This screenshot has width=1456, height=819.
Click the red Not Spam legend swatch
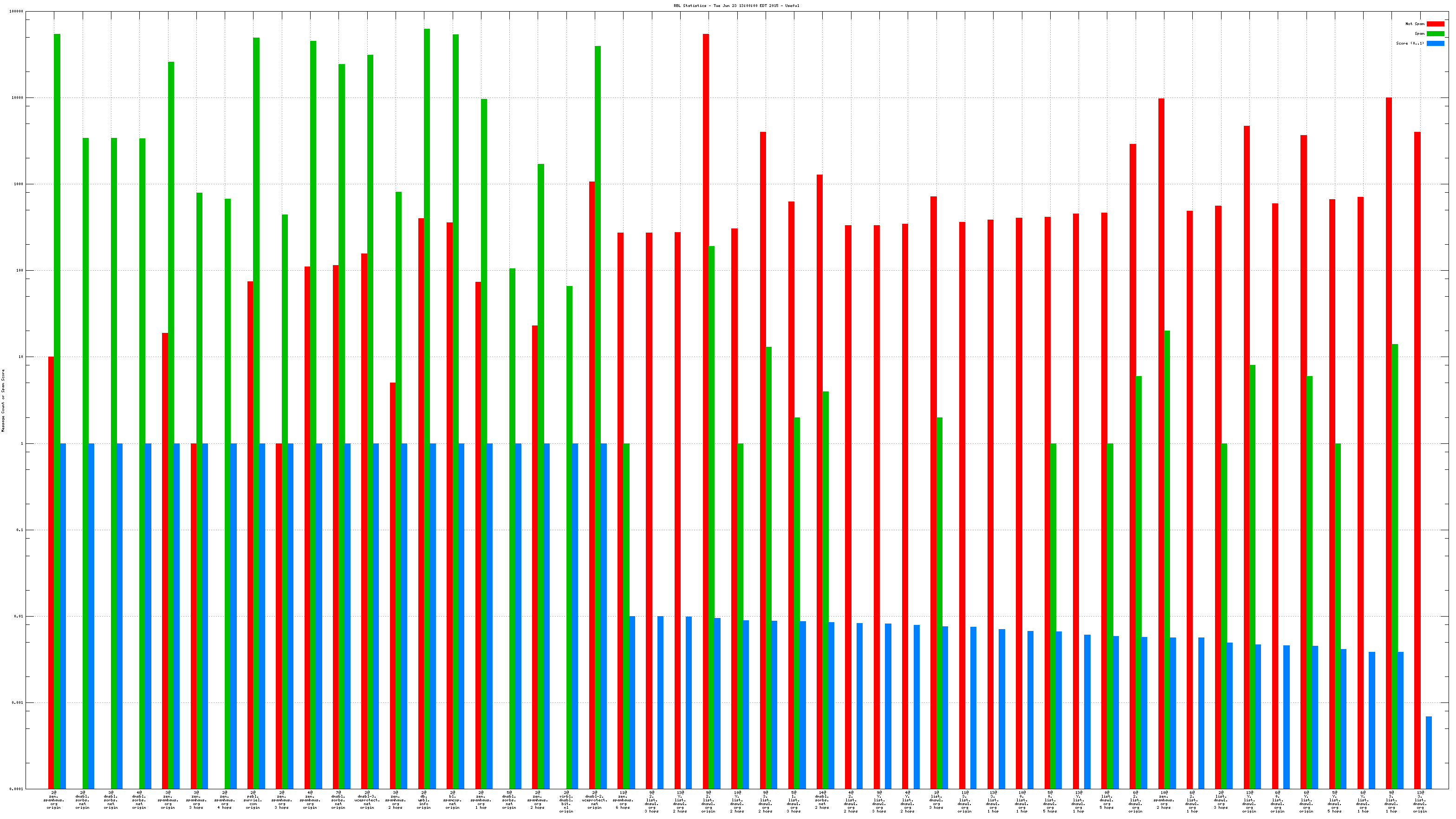1435,24
